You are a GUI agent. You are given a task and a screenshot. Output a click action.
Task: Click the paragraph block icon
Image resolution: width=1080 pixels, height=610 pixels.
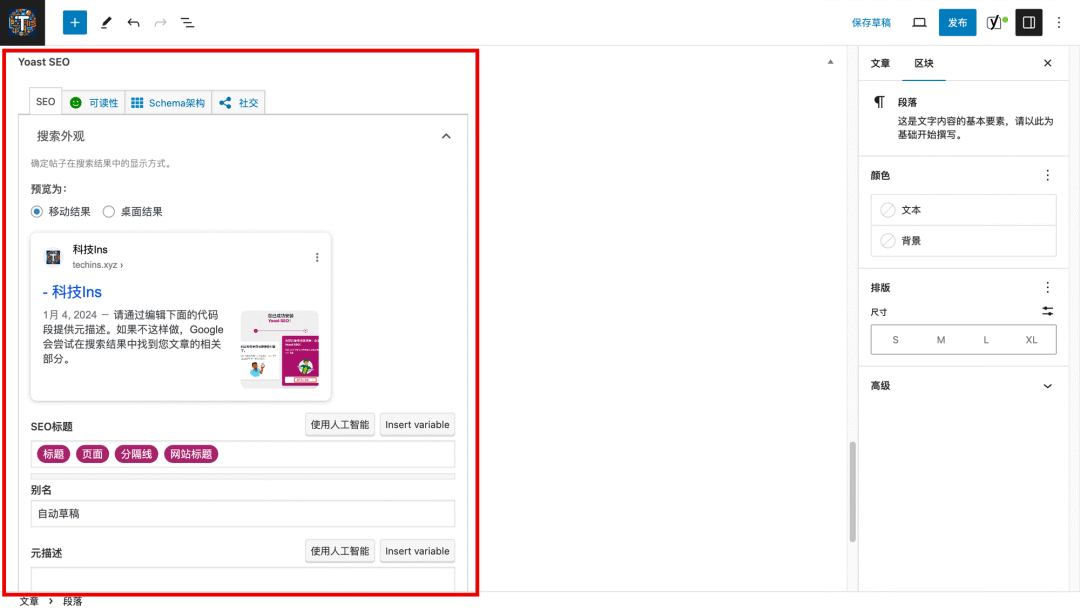[880, 103]
